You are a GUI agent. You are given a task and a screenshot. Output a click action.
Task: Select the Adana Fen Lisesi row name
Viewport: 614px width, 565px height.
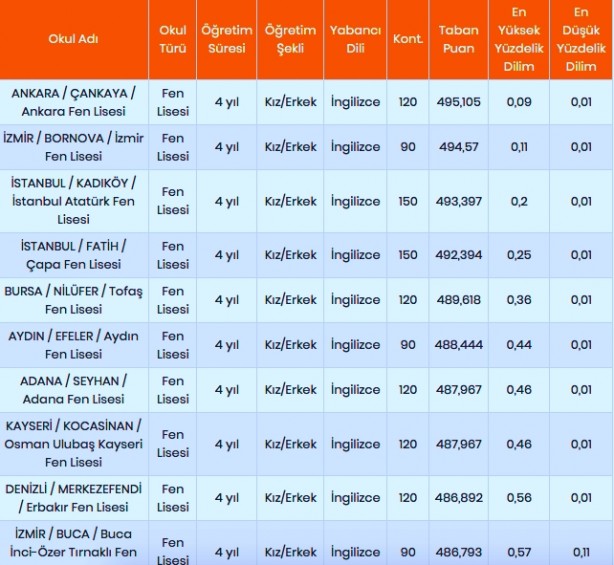pyautogui.click(x=74, y=390)
